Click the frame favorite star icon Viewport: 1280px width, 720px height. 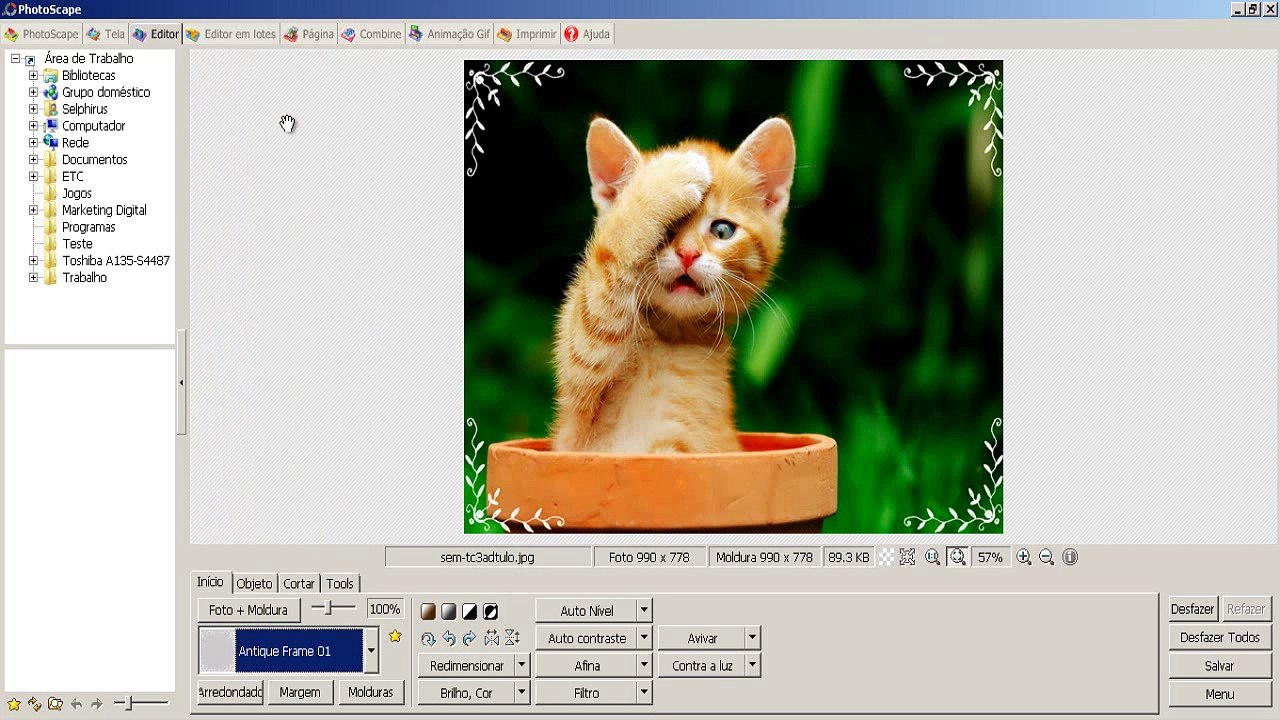tap(395, 636)
